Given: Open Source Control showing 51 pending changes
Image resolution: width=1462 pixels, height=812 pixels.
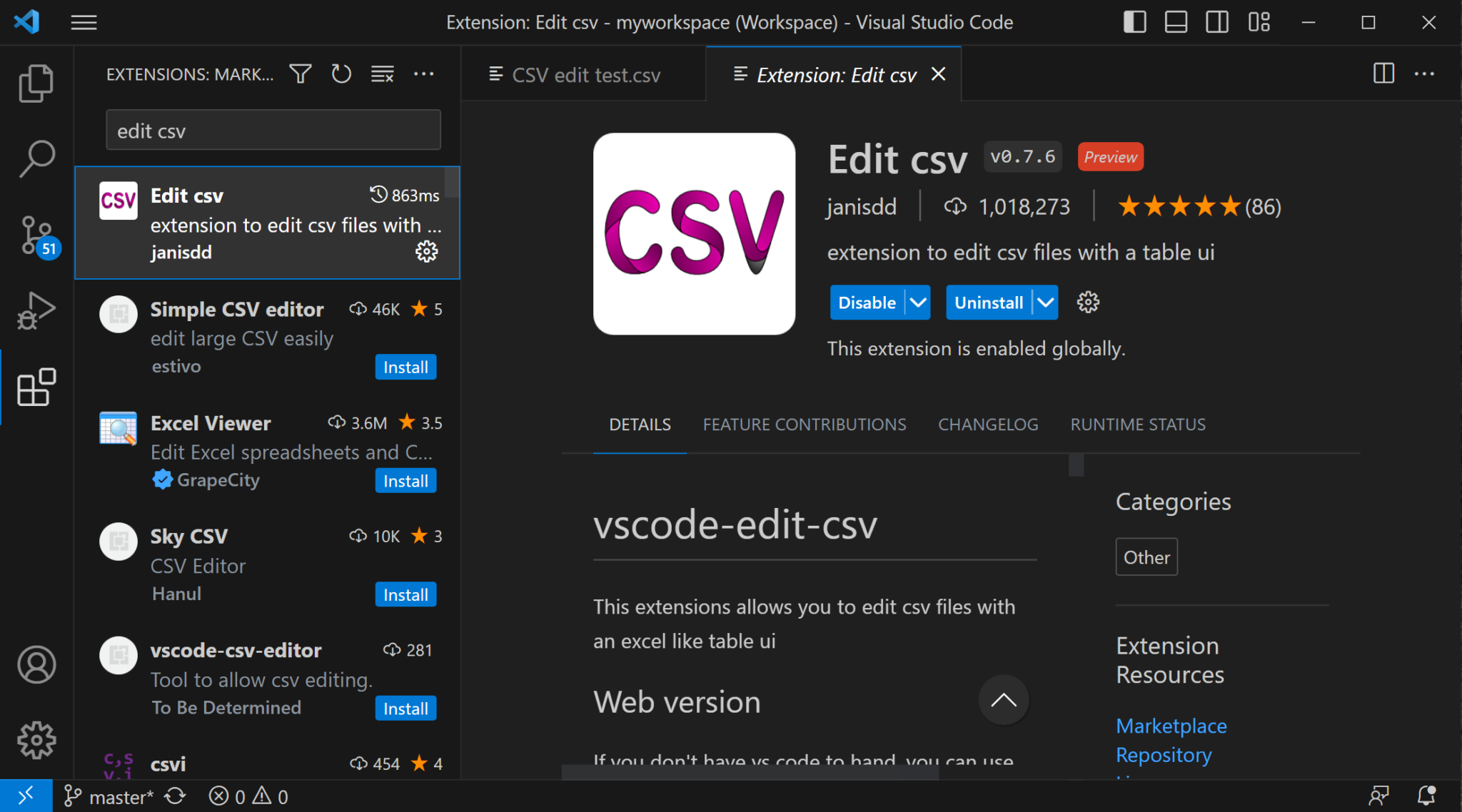Looking at the screenshot, I should click(x=36, y=233).
